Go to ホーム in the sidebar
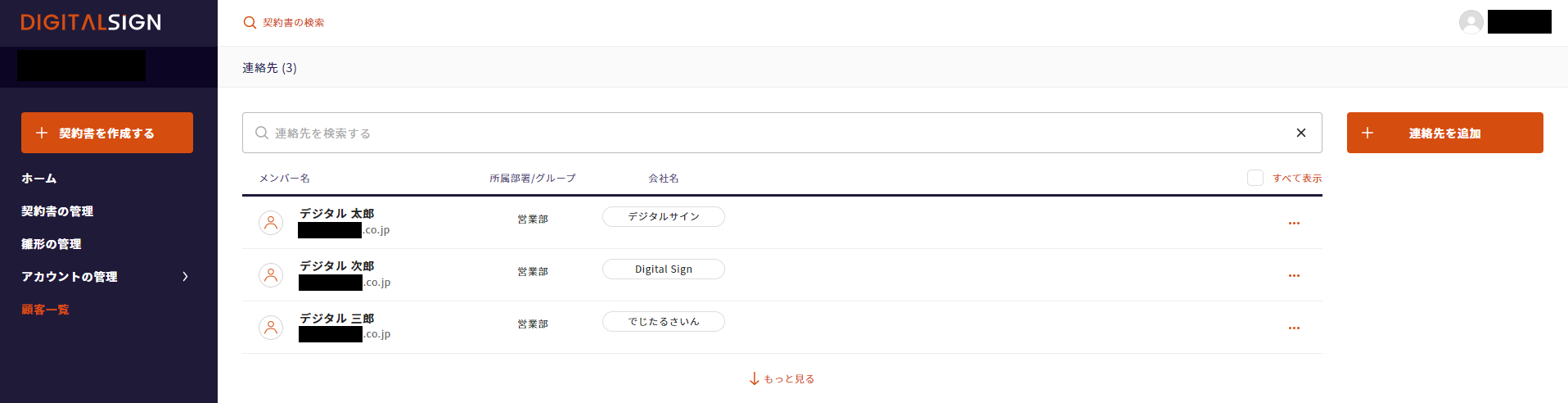 pos(39,179)
